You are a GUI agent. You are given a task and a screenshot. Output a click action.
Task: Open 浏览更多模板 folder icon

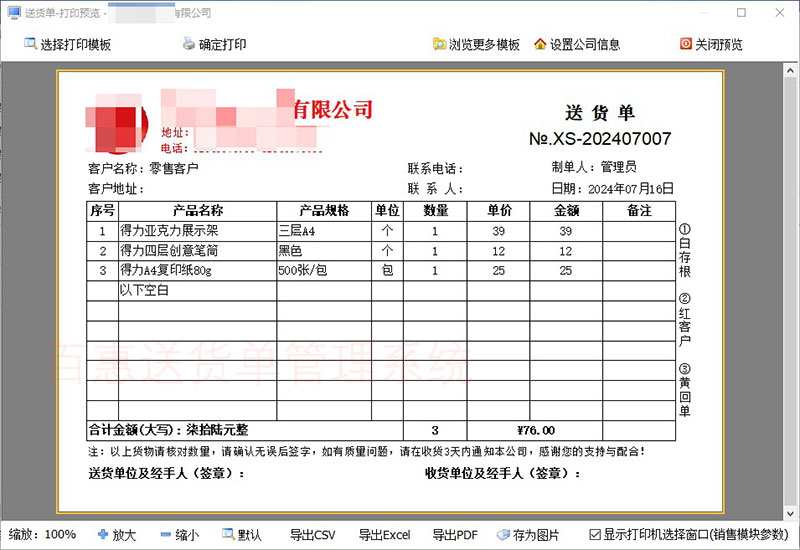[439, 44]
